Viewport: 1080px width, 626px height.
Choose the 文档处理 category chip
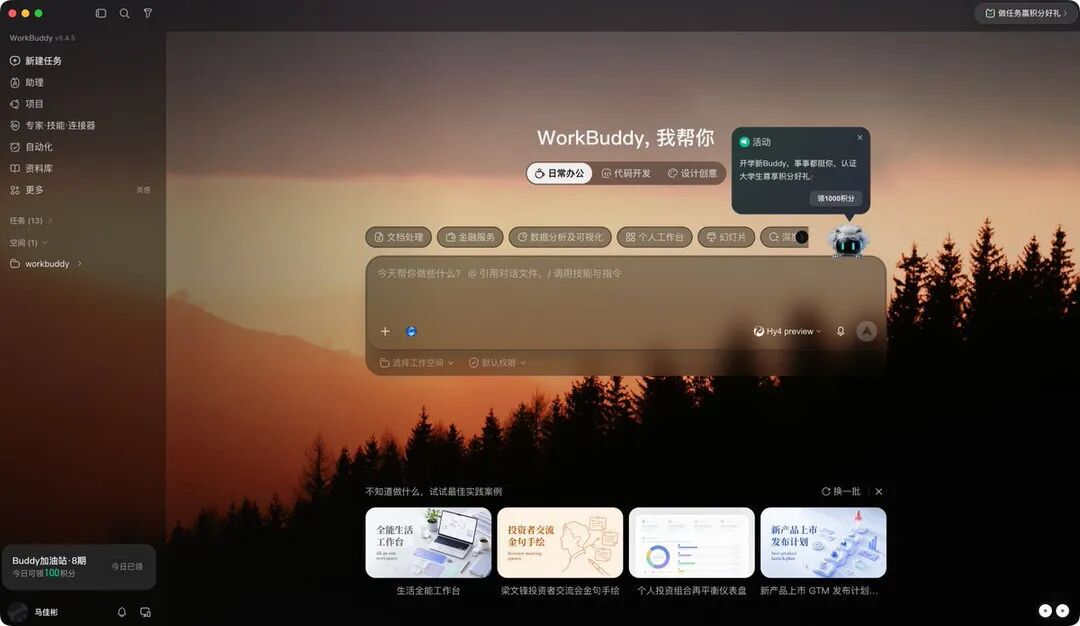(x=398, y=237)
